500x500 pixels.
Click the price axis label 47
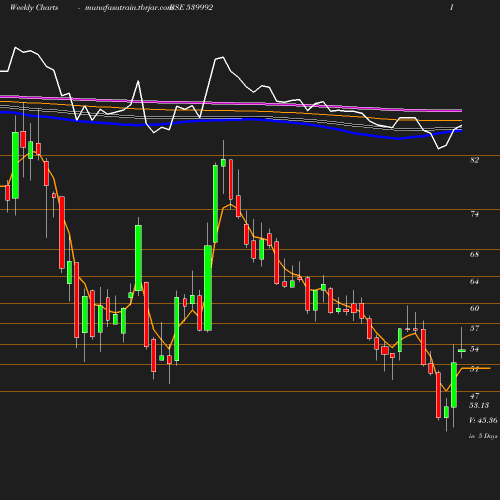474,396
